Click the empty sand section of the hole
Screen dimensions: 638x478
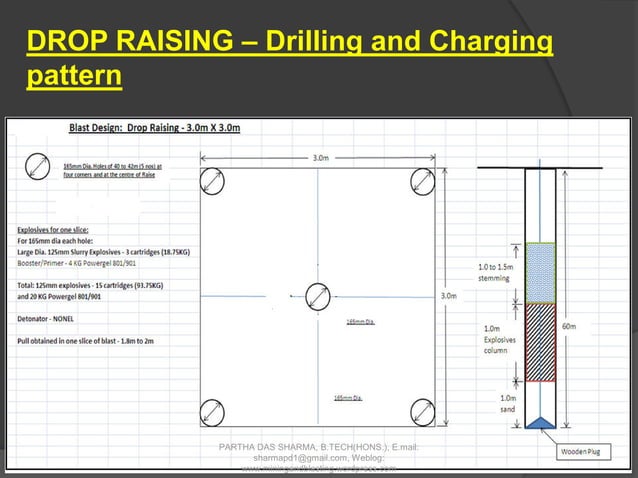(540, 399)
